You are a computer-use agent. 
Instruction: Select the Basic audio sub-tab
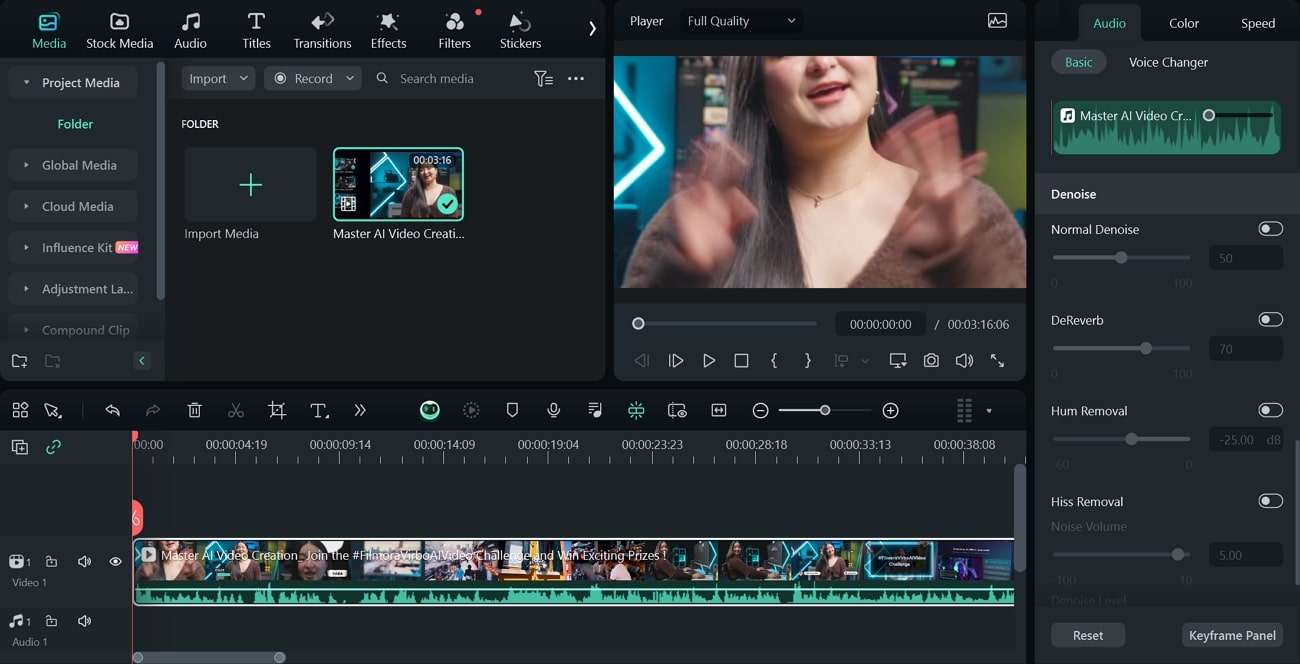point(1078,62)
